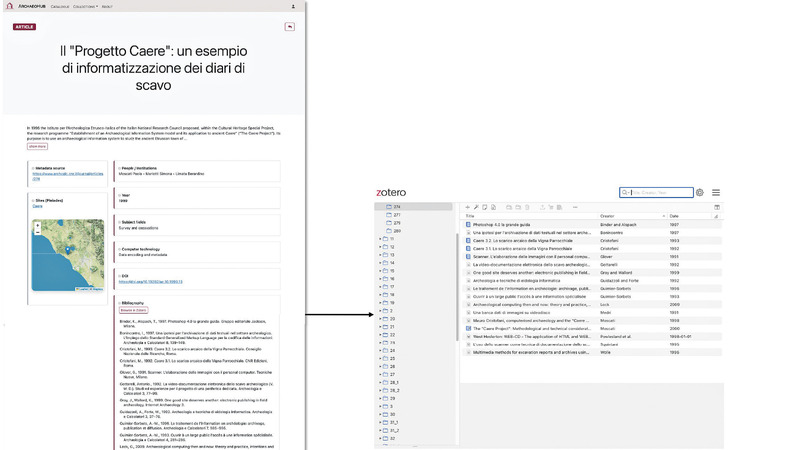Click the Creator cell 'Gray and Walford'

616,272
